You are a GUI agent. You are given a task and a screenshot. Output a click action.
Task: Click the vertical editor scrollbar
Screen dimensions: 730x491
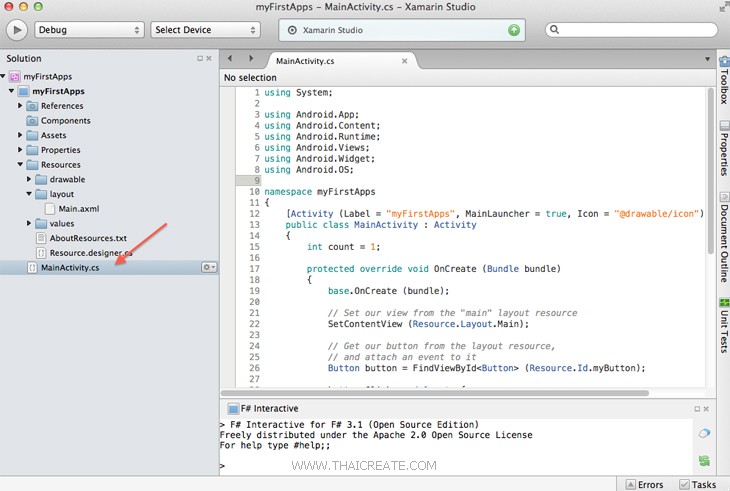710,171
